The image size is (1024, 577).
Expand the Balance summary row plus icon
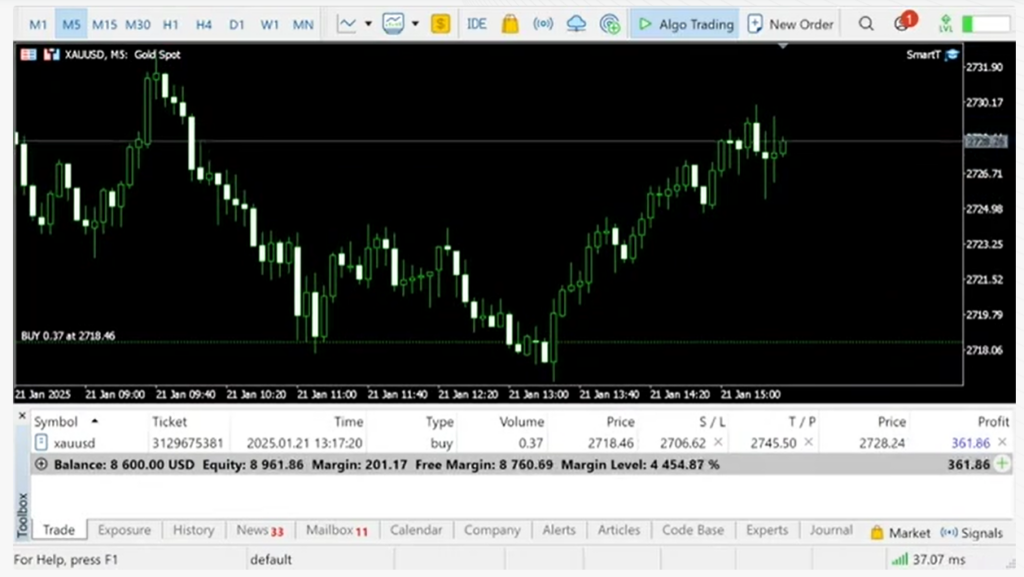pyautogui.click(x=41, y=465)
